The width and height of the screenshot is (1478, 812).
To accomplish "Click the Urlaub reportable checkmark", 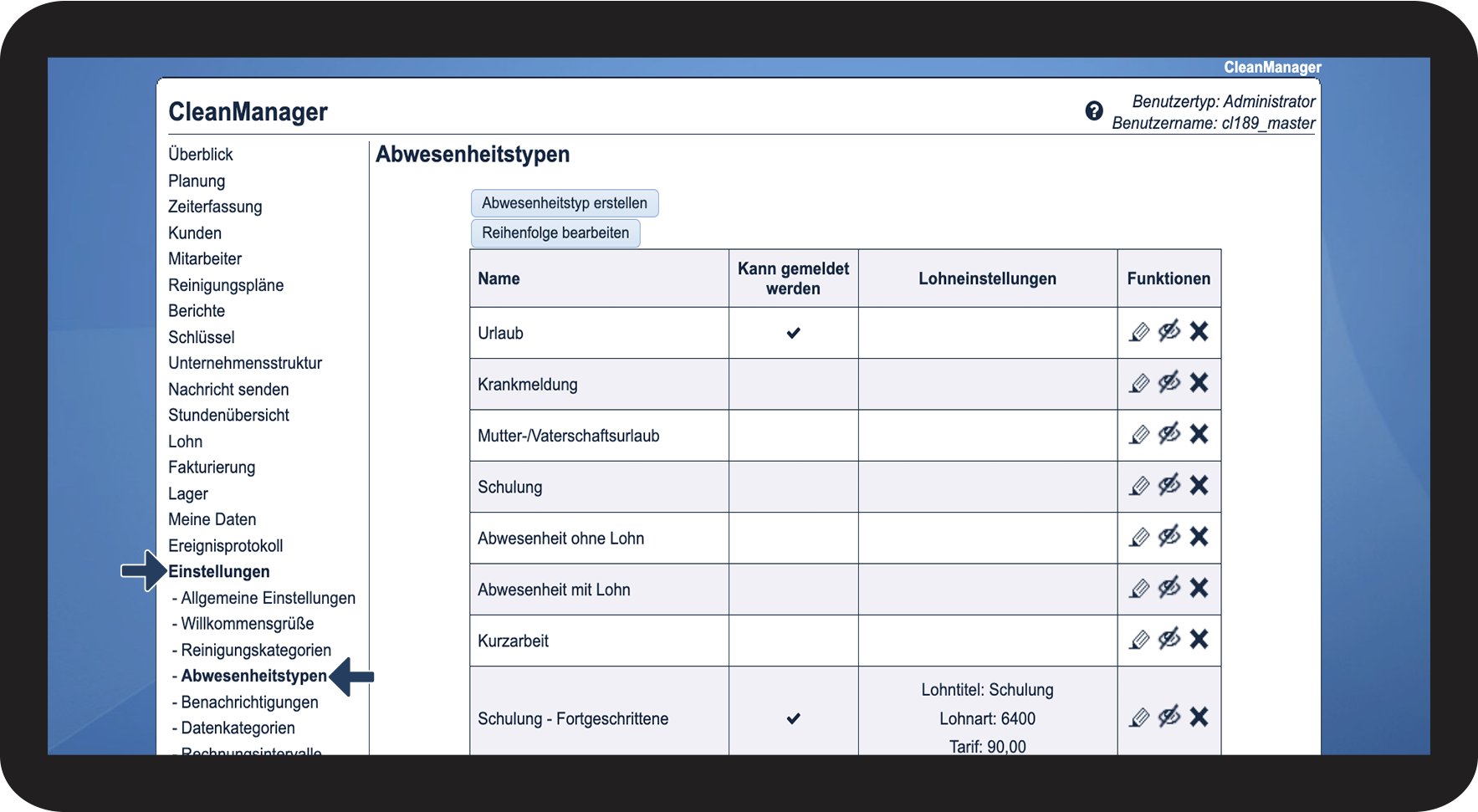I will (793, 333).
